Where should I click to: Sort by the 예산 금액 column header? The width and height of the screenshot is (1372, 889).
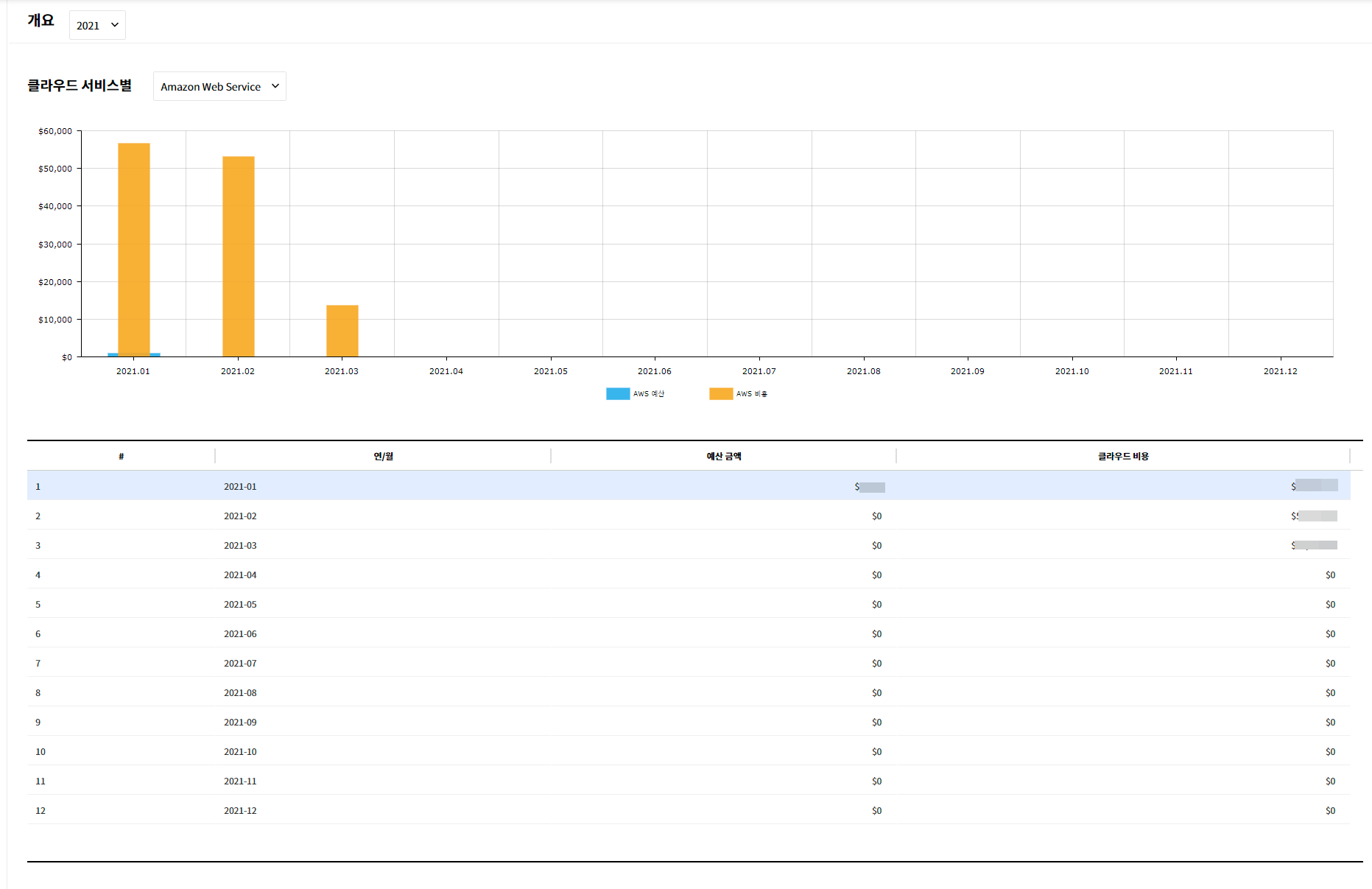click(x=723, y=457)
